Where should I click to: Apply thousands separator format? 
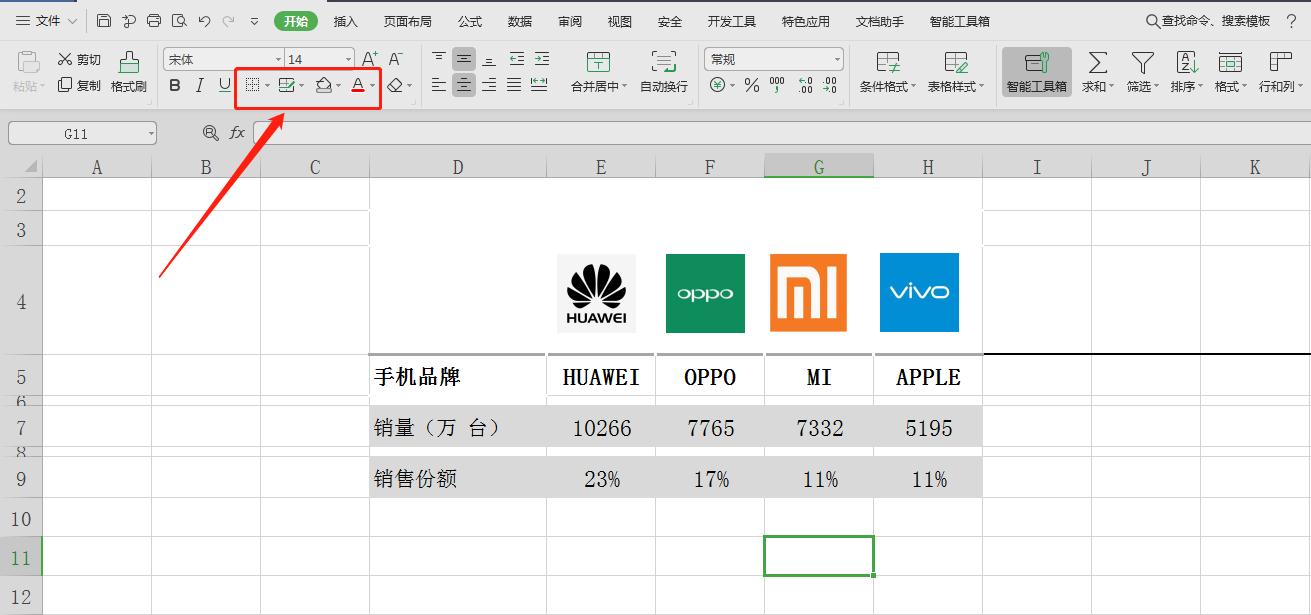tap(777, 86)
